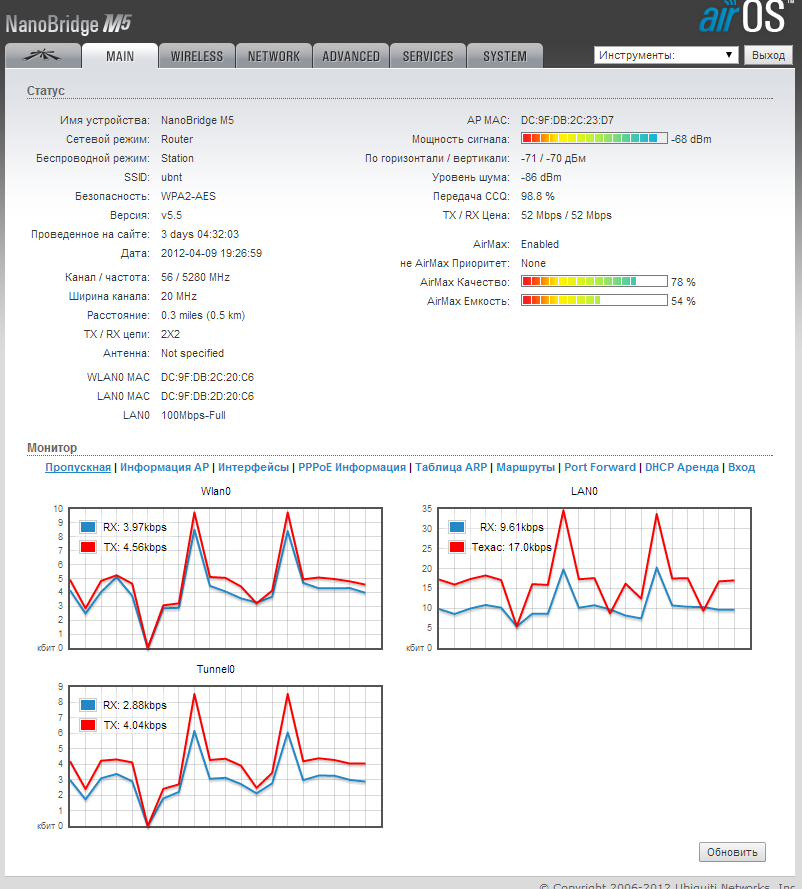Screen dimensions: 802x889
Task: Show the Таблица ARP monitor
Action: coord(450,467)
